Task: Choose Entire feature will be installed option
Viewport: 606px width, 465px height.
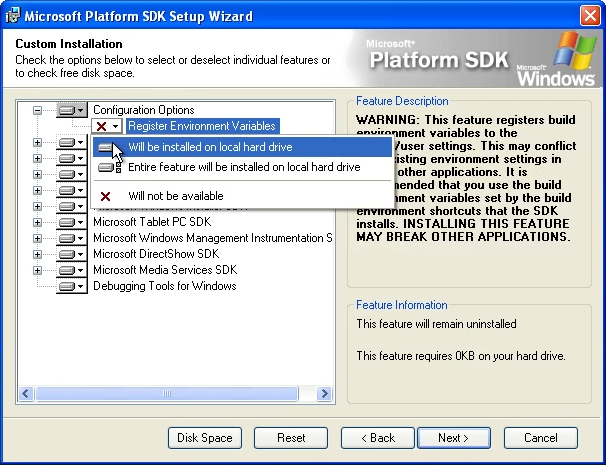Action: point(243,168)
